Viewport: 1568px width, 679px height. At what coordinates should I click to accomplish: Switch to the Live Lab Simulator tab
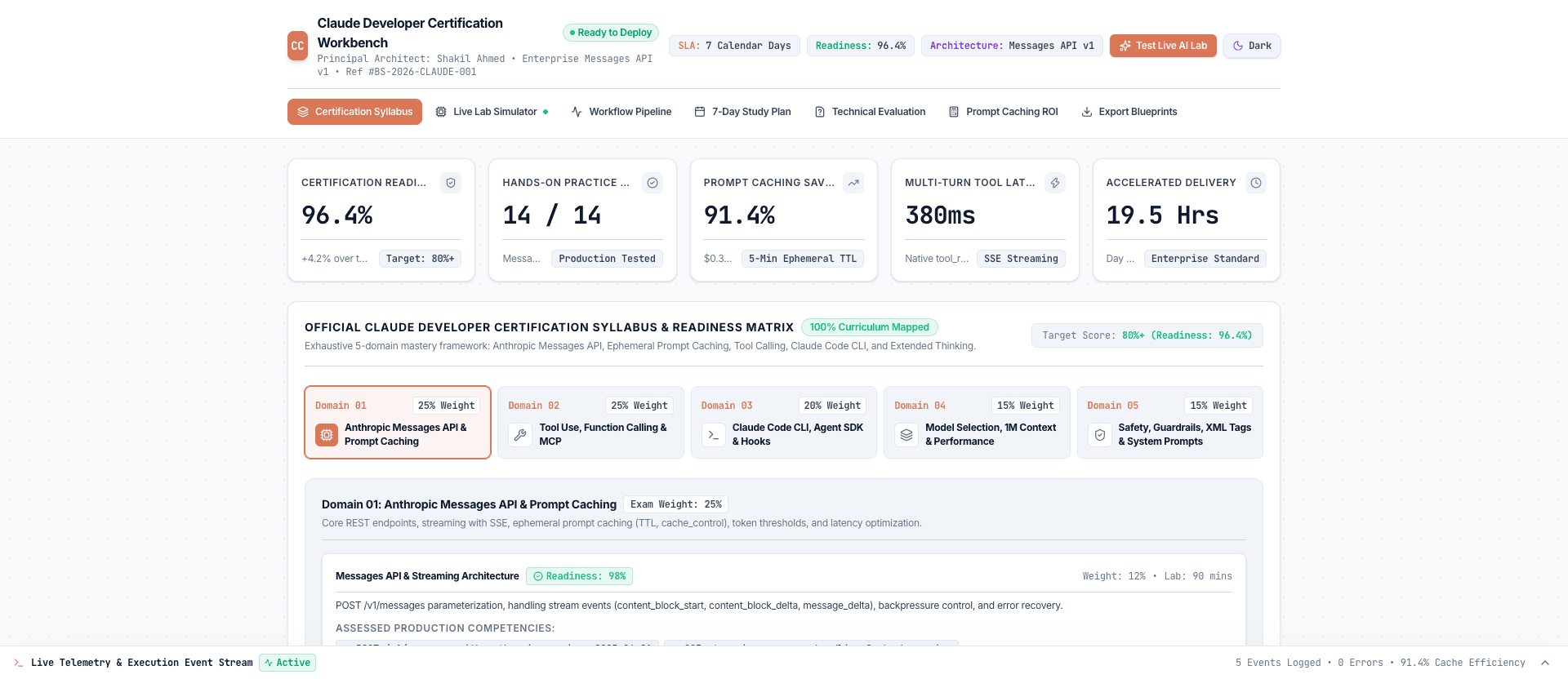pyautogui.click(x=492, y=112)
